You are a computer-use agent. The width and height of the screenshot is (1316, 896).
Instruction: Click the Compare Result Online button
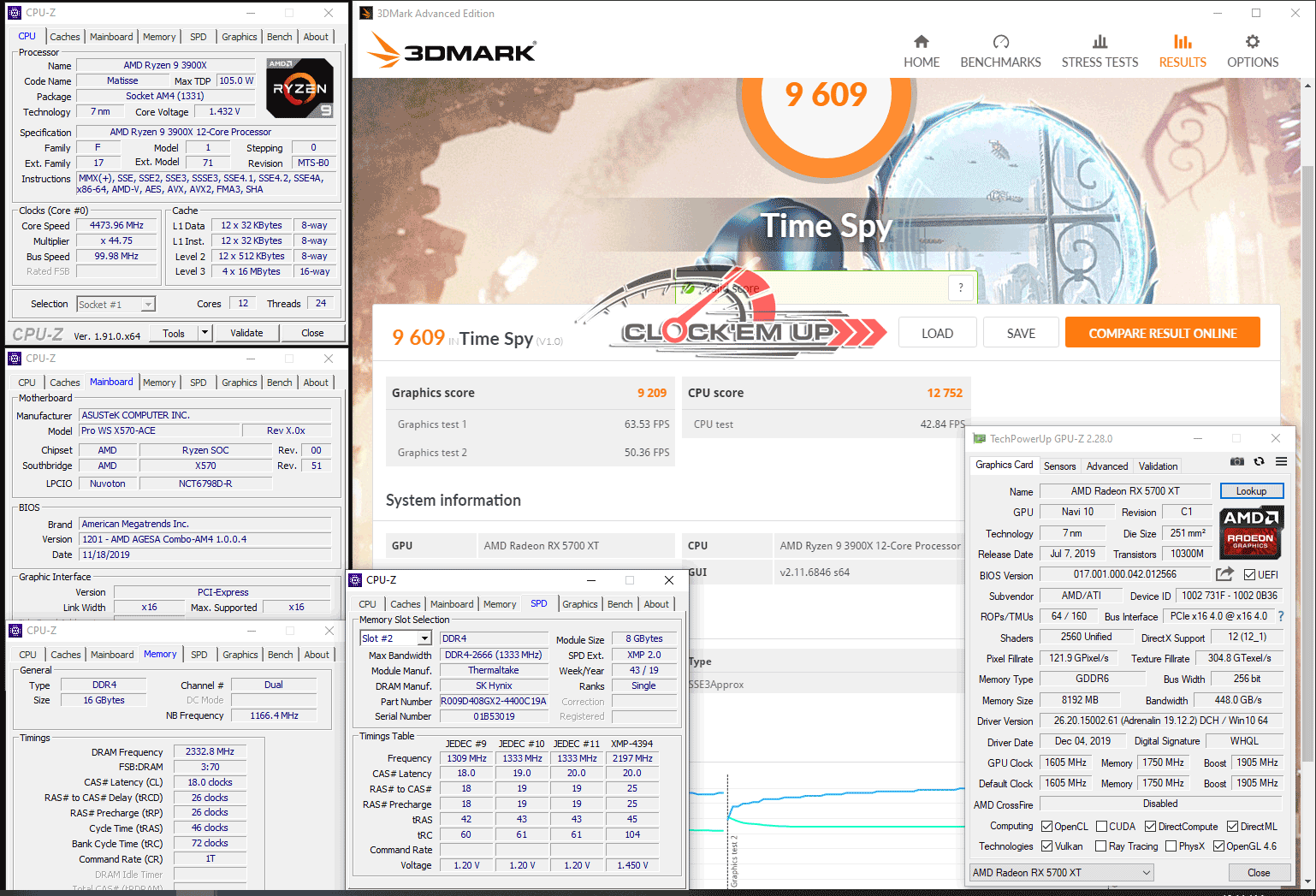coord(1162,333)
